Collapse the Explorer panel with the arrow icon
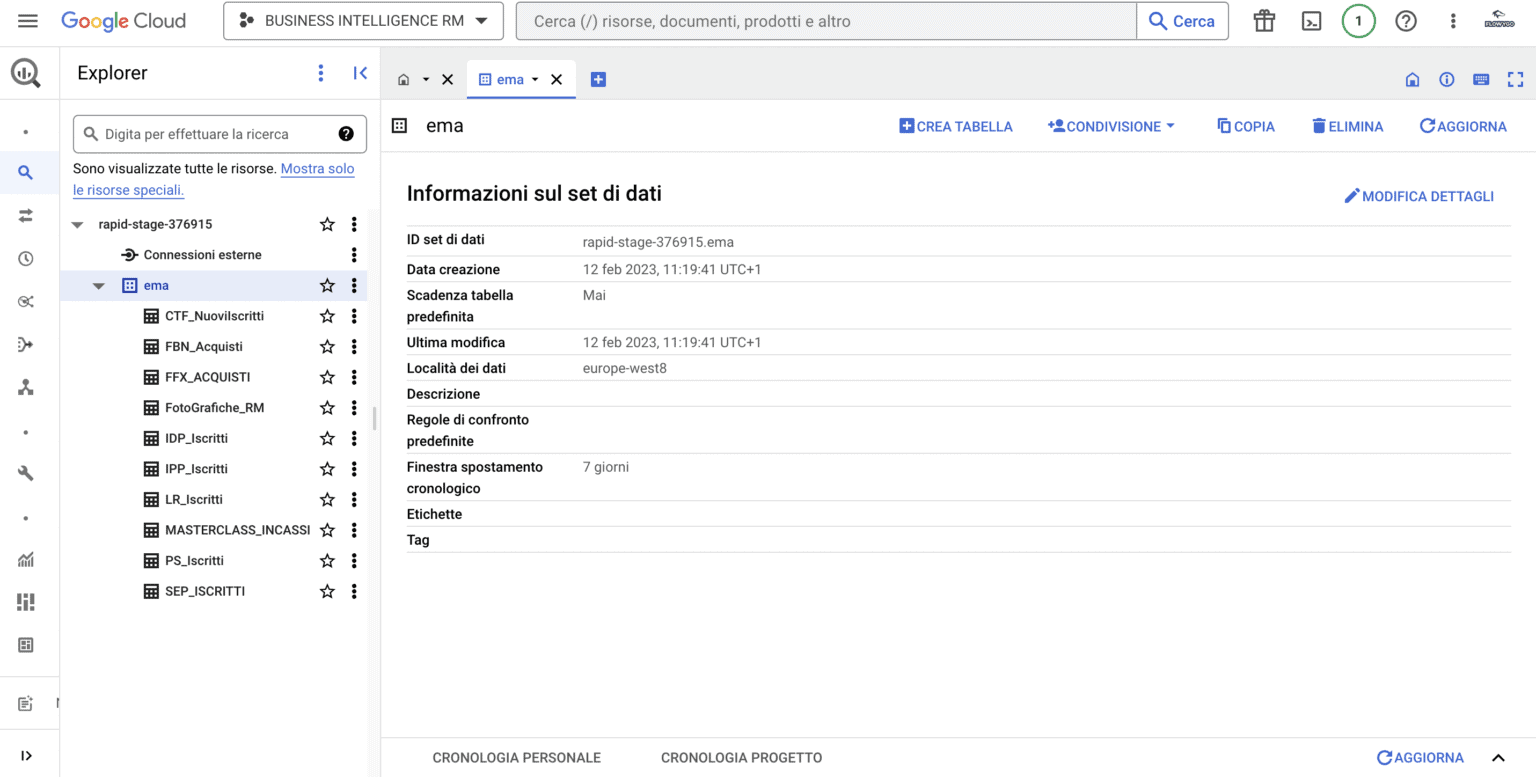Viewport: 1536px width, 777px height. point(360,72)
